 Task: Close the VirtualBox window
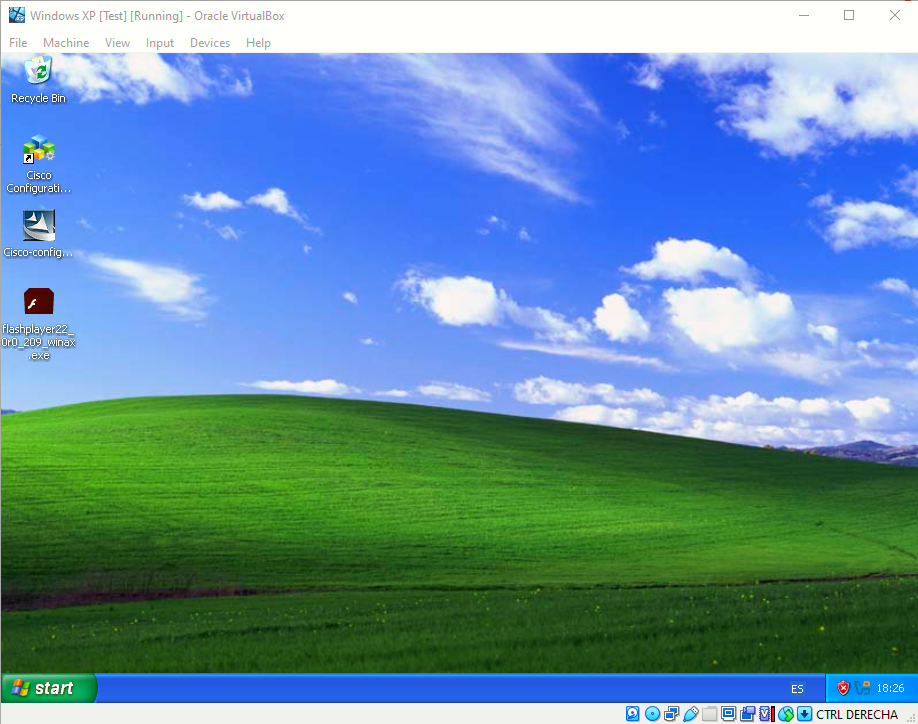[x=895, y=16]
